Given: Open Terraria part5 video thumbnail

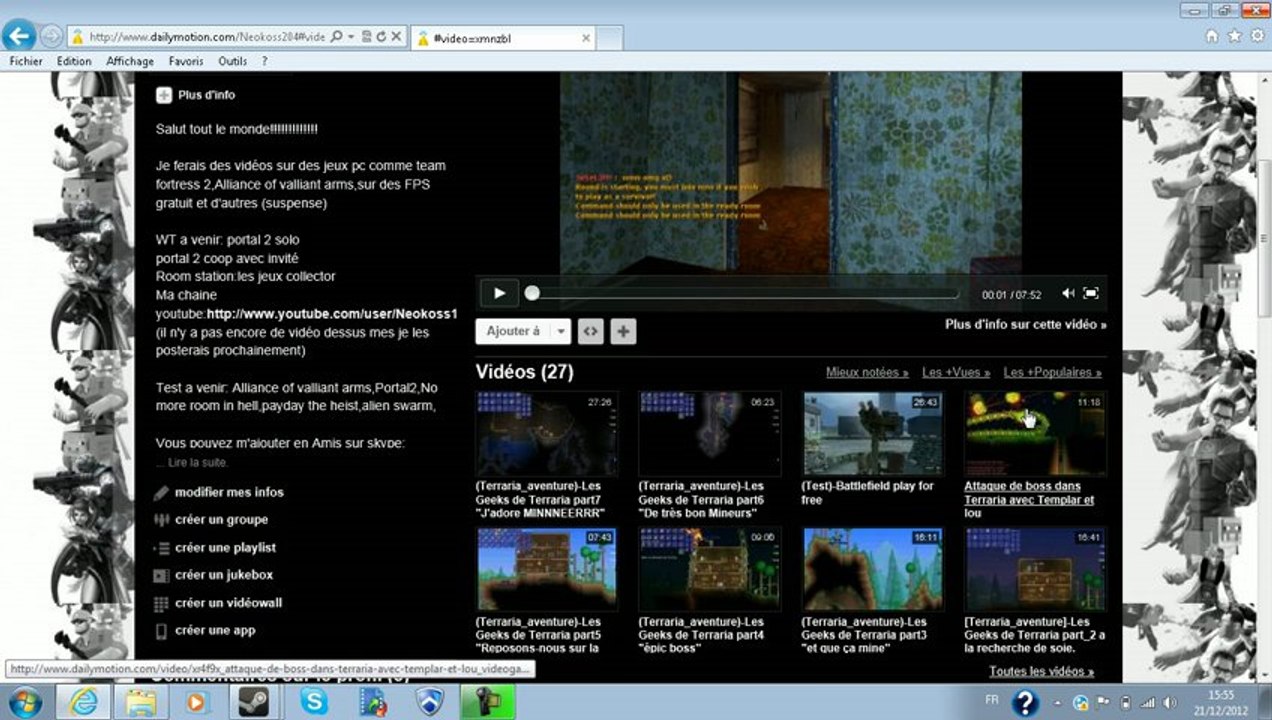Looking at the screenshot, I should pos(547,569).
